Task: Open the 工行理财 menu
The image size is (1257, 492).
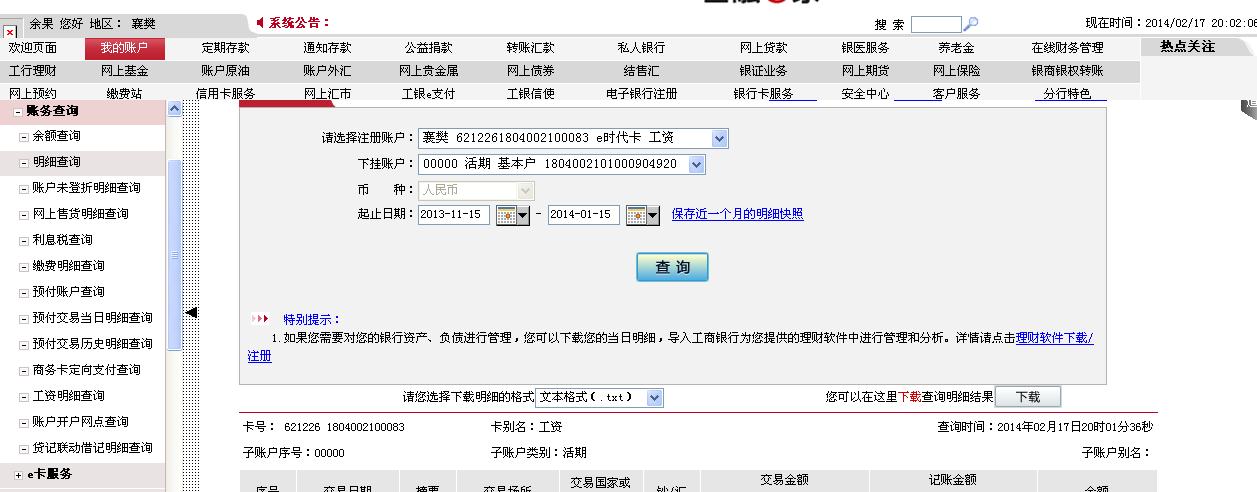Action: tap(32, 71)
